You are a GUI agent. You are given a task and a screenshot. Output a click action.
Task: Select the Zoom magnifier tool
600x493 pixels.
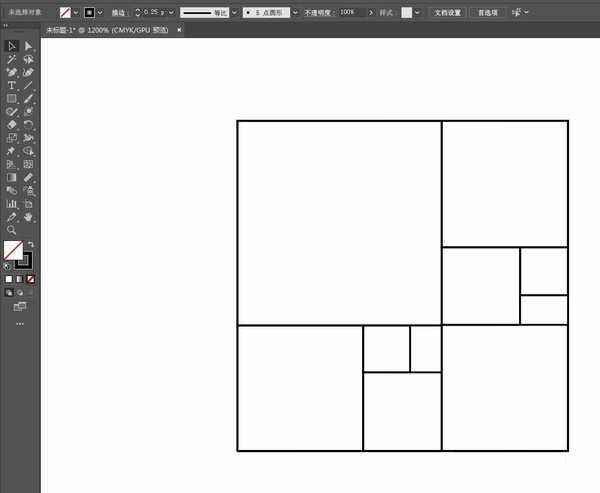(x=11, y=229)
